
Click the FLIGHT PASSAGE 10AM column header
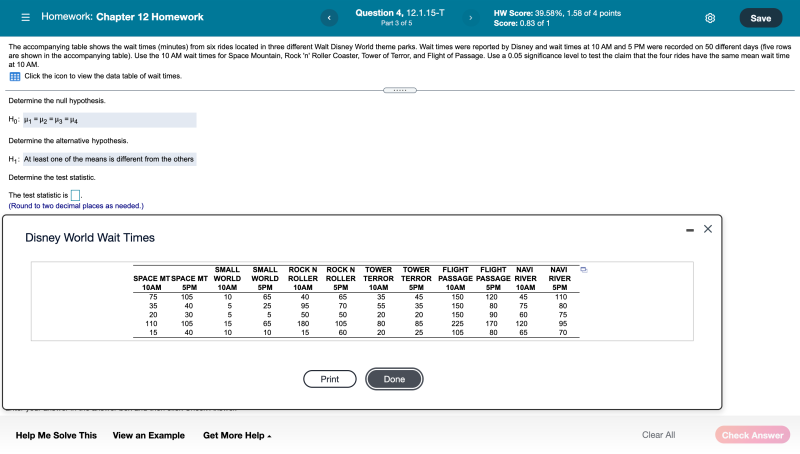pos(455,279)
